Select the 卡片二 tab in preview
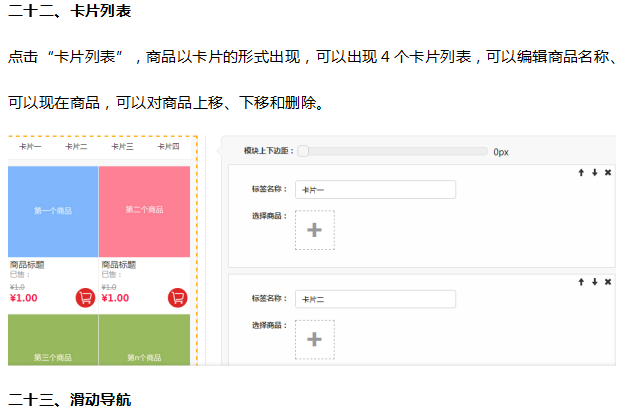Image resolution: width=626 pixels, height=414 pixels. (x=77, y=146)
